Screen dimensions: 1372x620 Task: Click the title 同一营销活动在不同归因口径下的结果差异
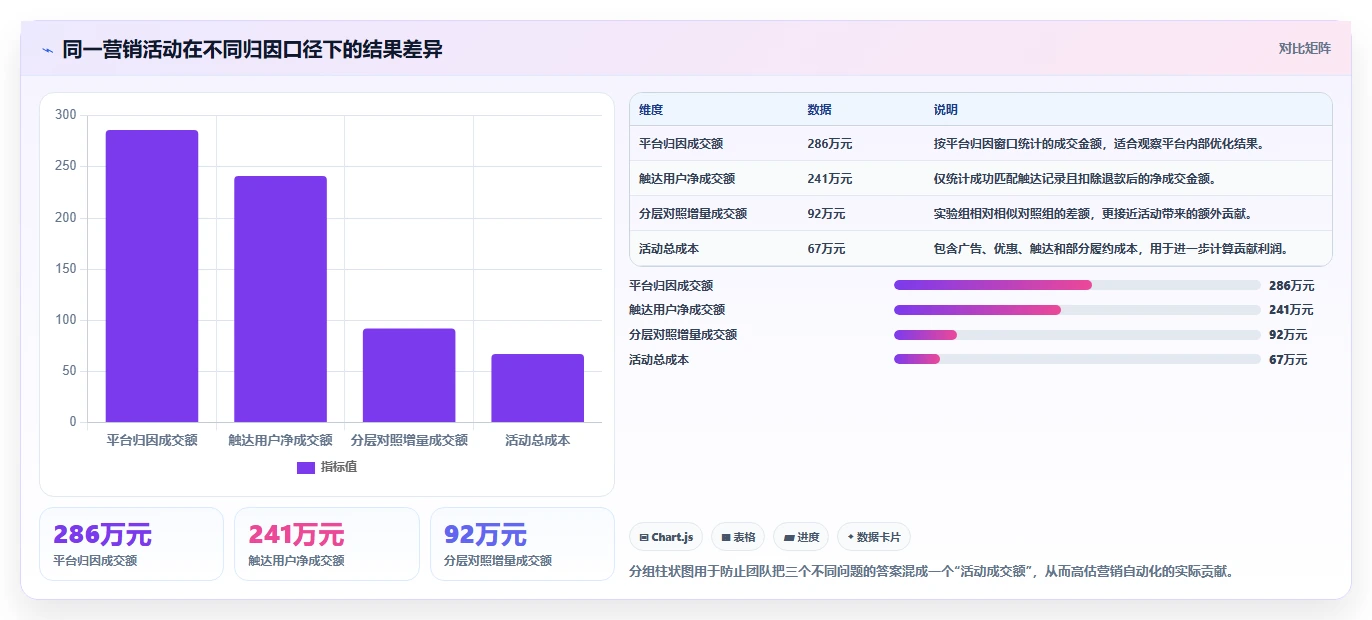tap(252, 49)
